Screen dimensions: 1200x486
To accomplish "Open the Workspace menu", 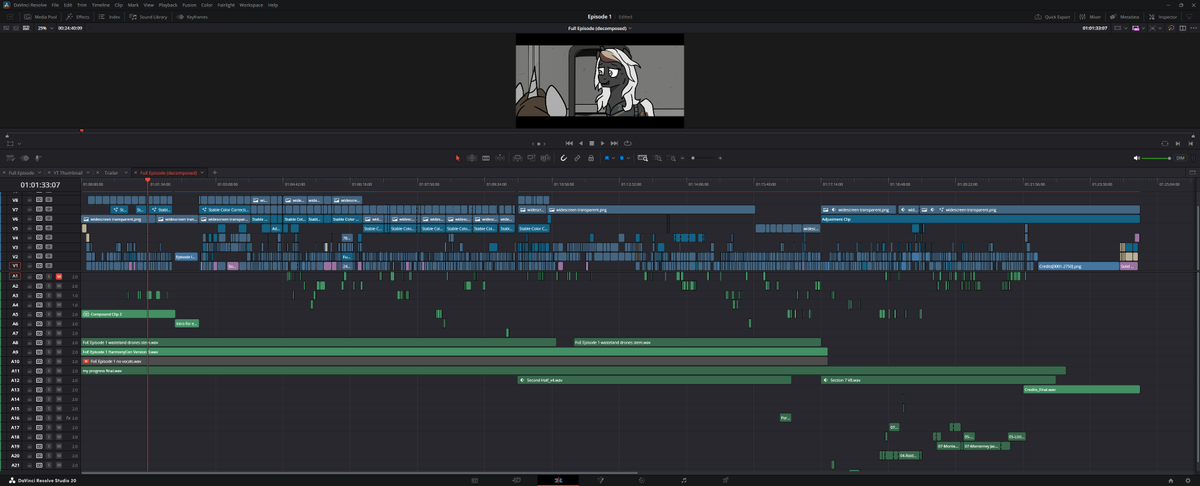I will point(251,5).
